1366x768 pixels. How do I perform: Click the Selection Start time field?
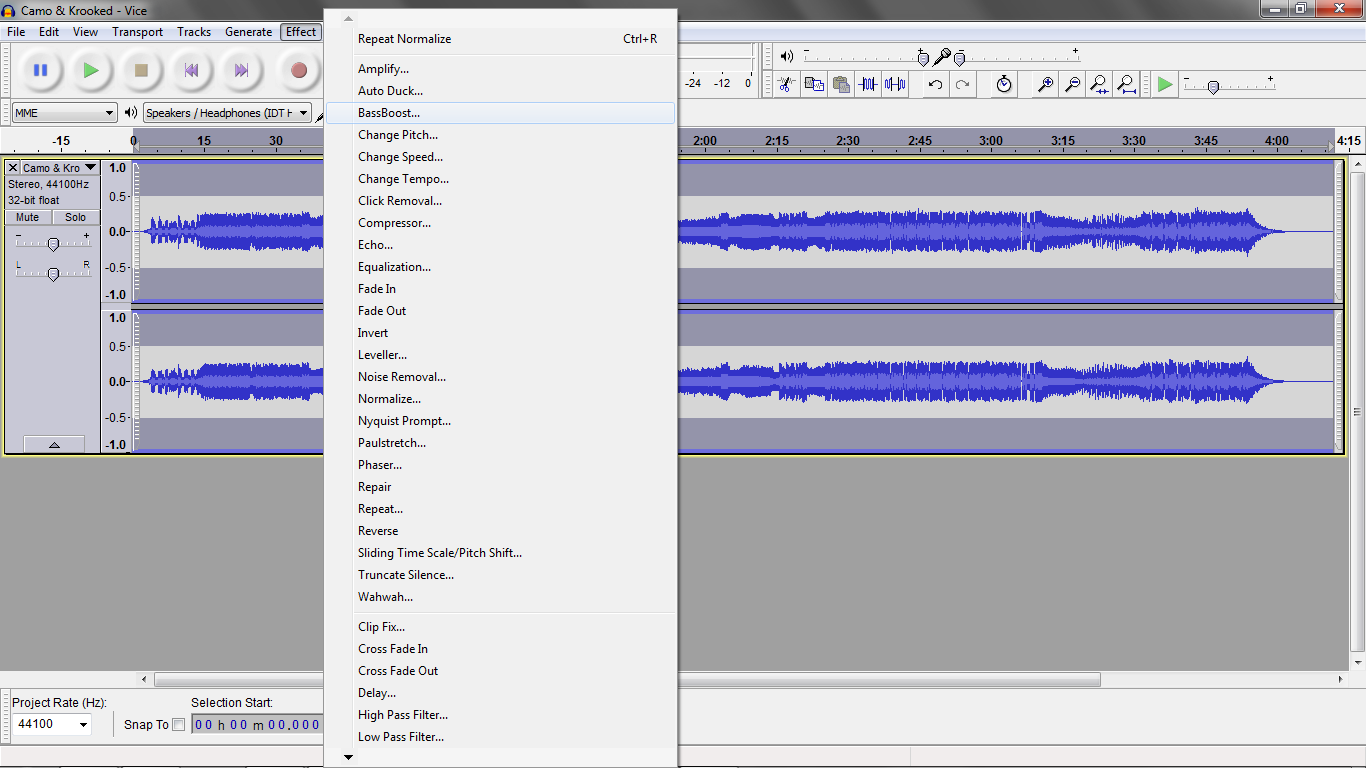258,725
